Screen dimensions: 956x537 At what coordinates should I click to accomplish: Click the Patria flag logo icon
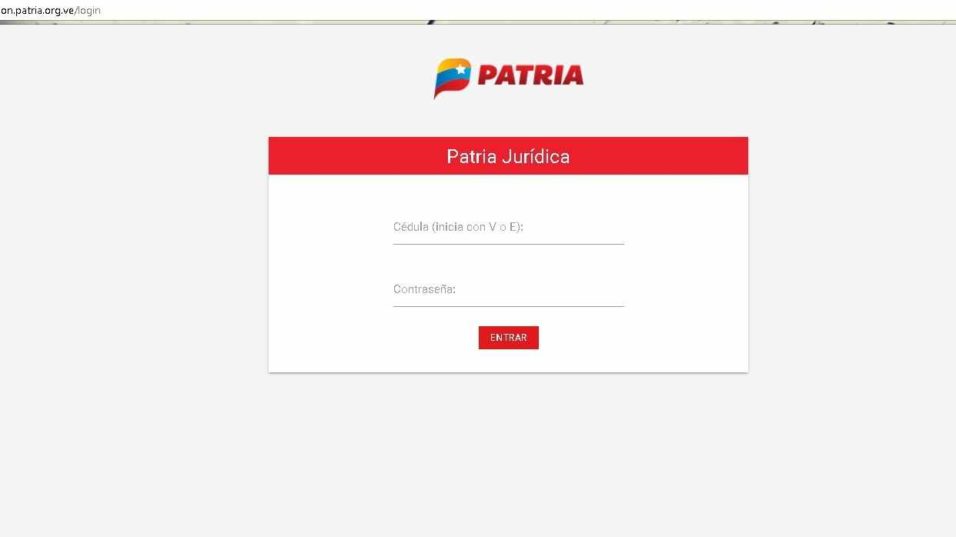[452, 77]
